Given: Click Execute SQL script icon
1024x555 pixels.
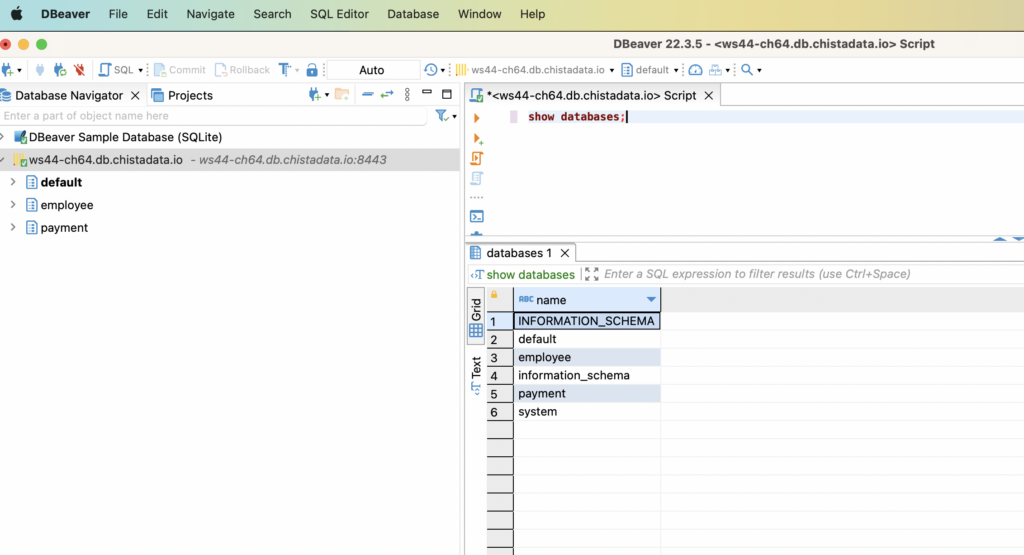Looking at the screenshot, I should [x=477, y=158].
